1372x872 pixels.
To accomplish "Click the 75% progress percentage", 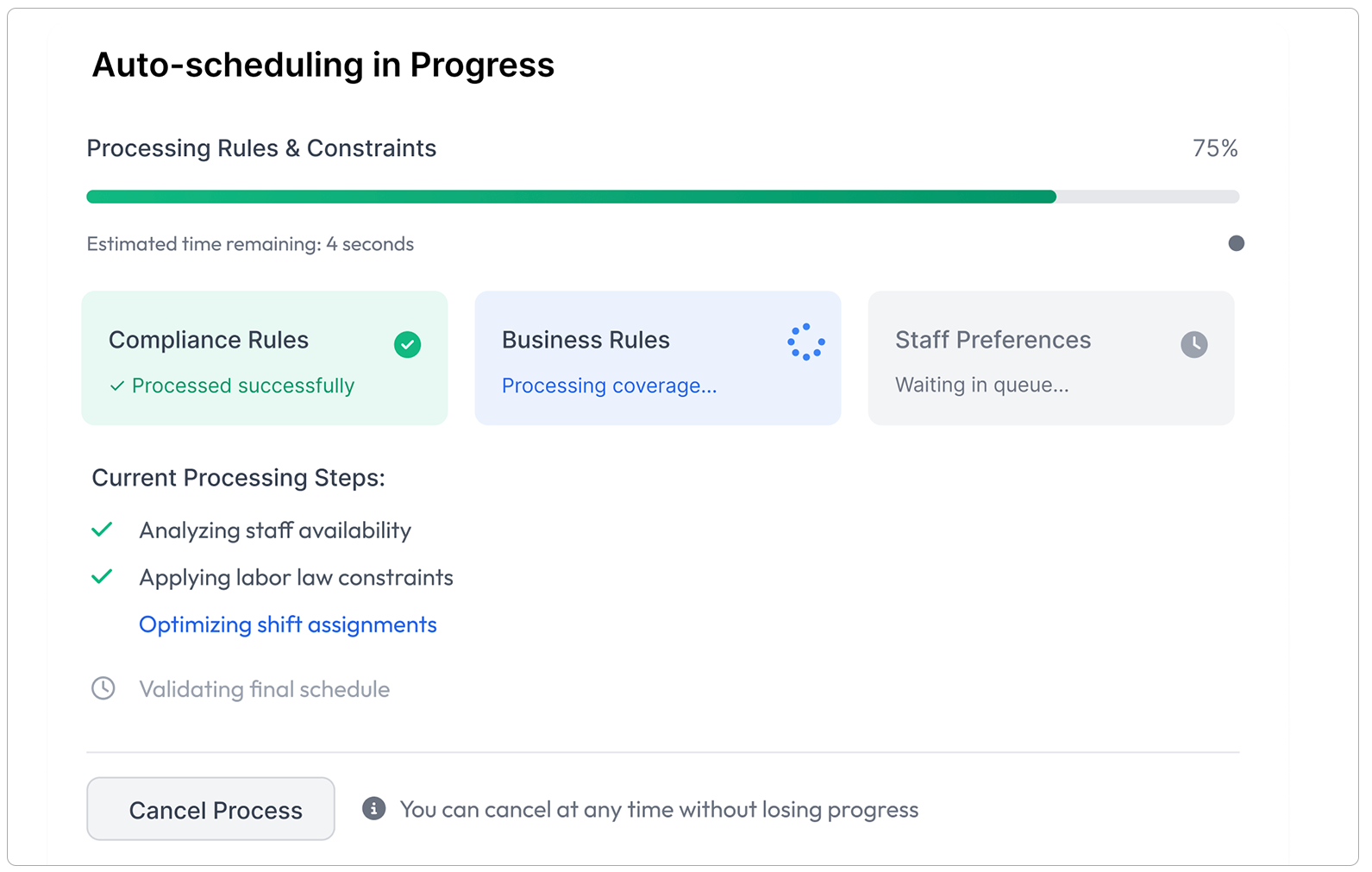I will point(1214,148).
